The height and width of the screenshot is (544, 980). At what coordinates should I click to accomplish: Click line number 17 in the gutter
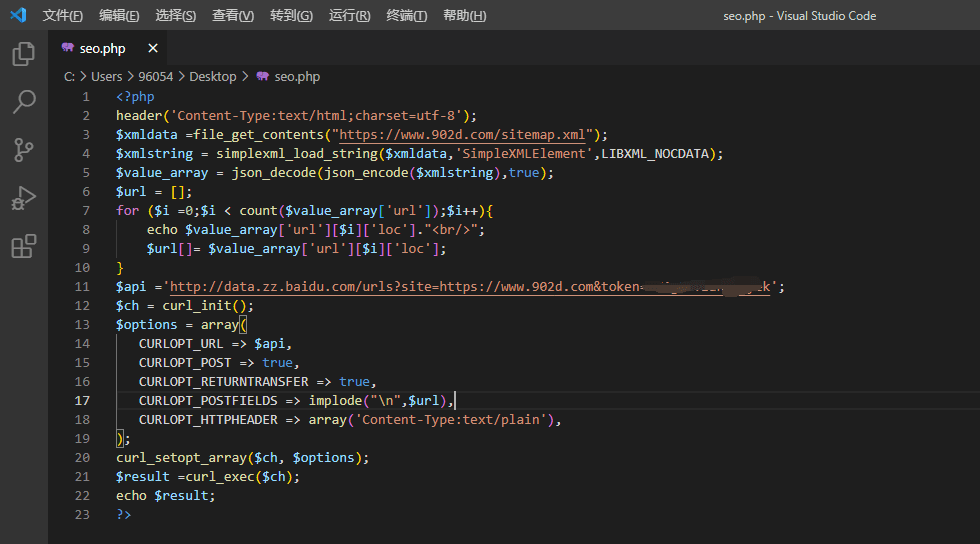(x=83, y=400)
